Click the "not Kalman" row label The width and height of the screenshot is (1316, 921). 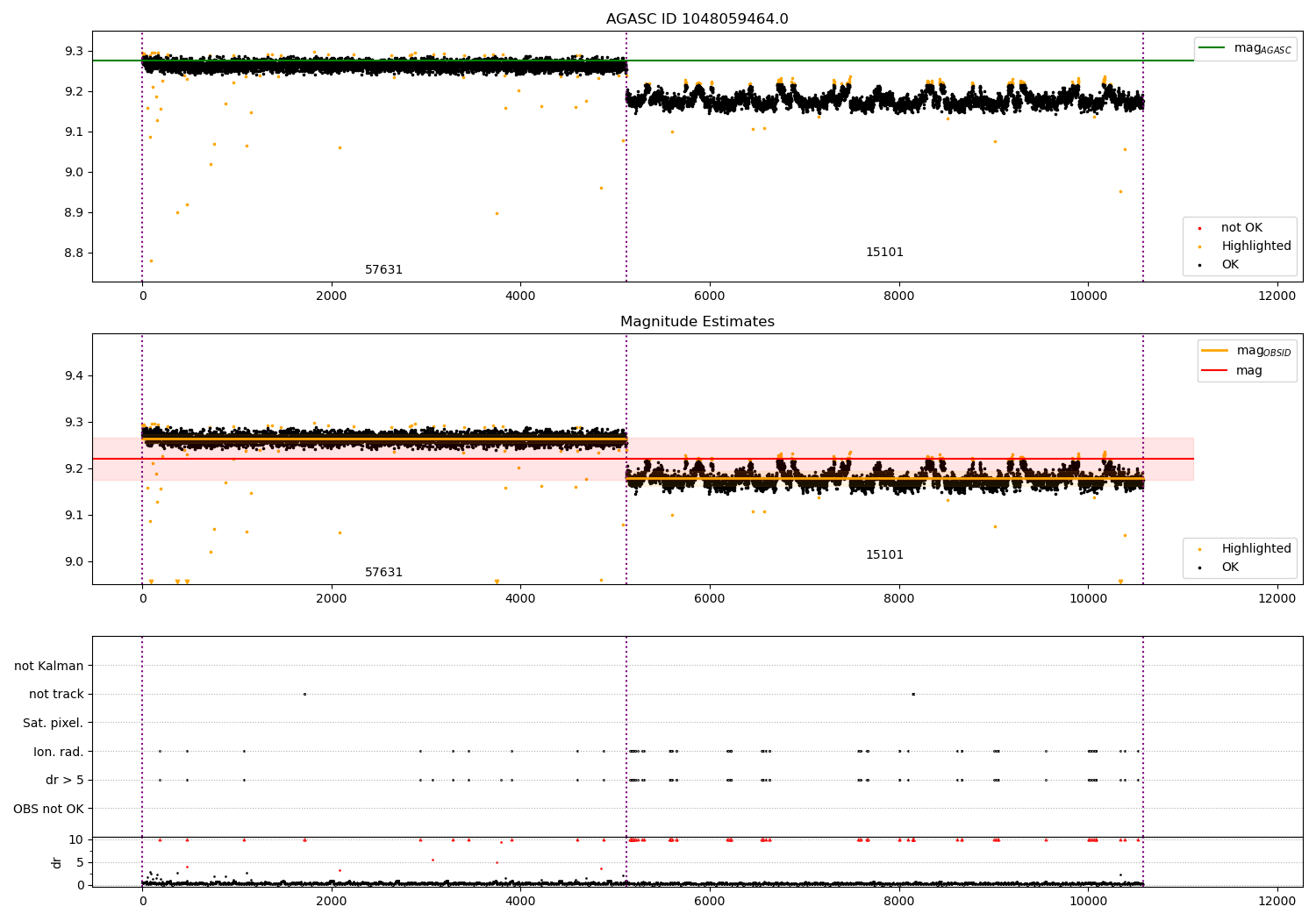click(49, 667)
